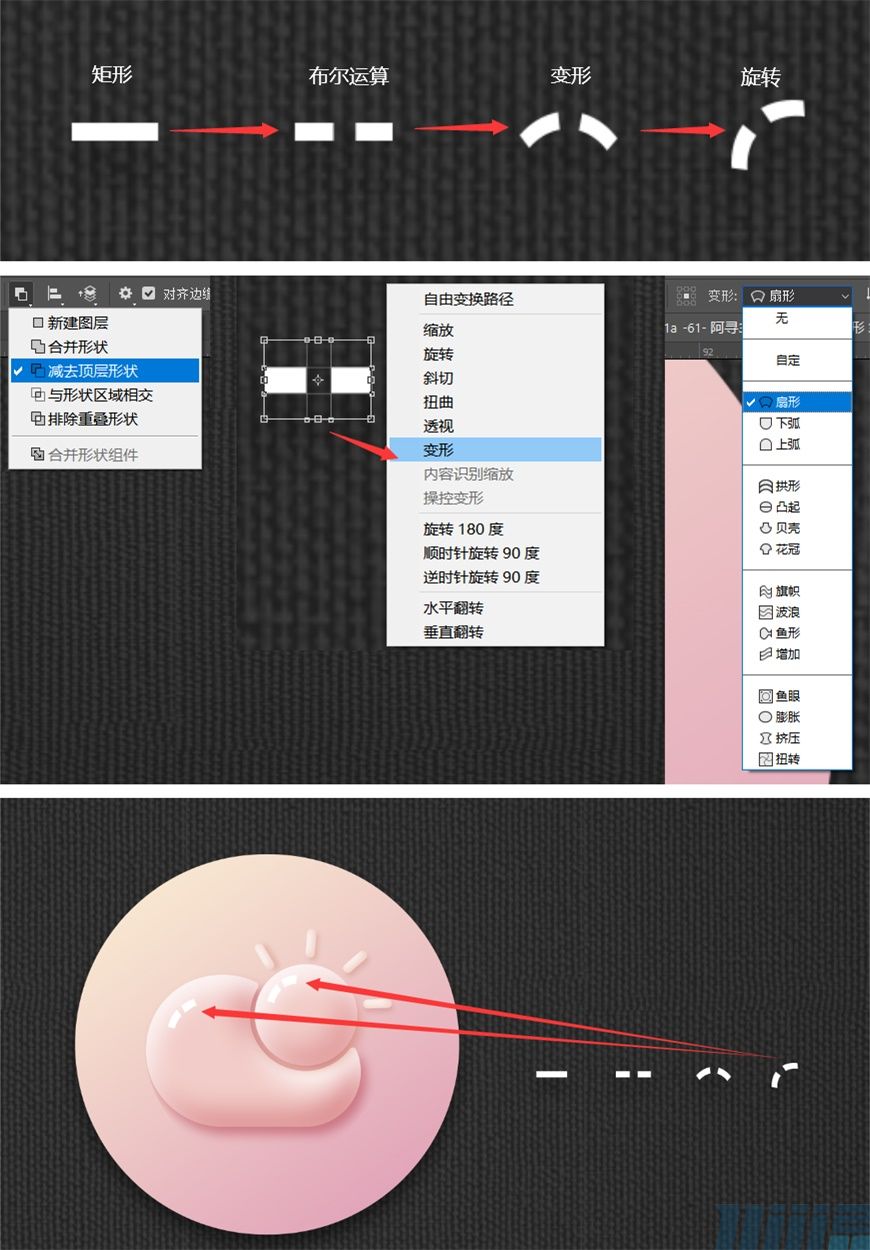This screenshot has width=870, height=1250.
Task: Choose highlighted 变形 in the context menu
Action: (x=495, y=450)
